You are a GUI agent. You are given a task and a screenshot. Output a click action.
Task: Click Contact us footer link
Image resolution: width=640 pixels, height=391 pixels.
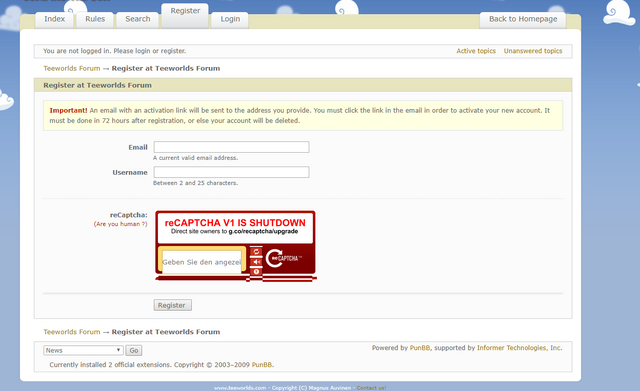371,388
